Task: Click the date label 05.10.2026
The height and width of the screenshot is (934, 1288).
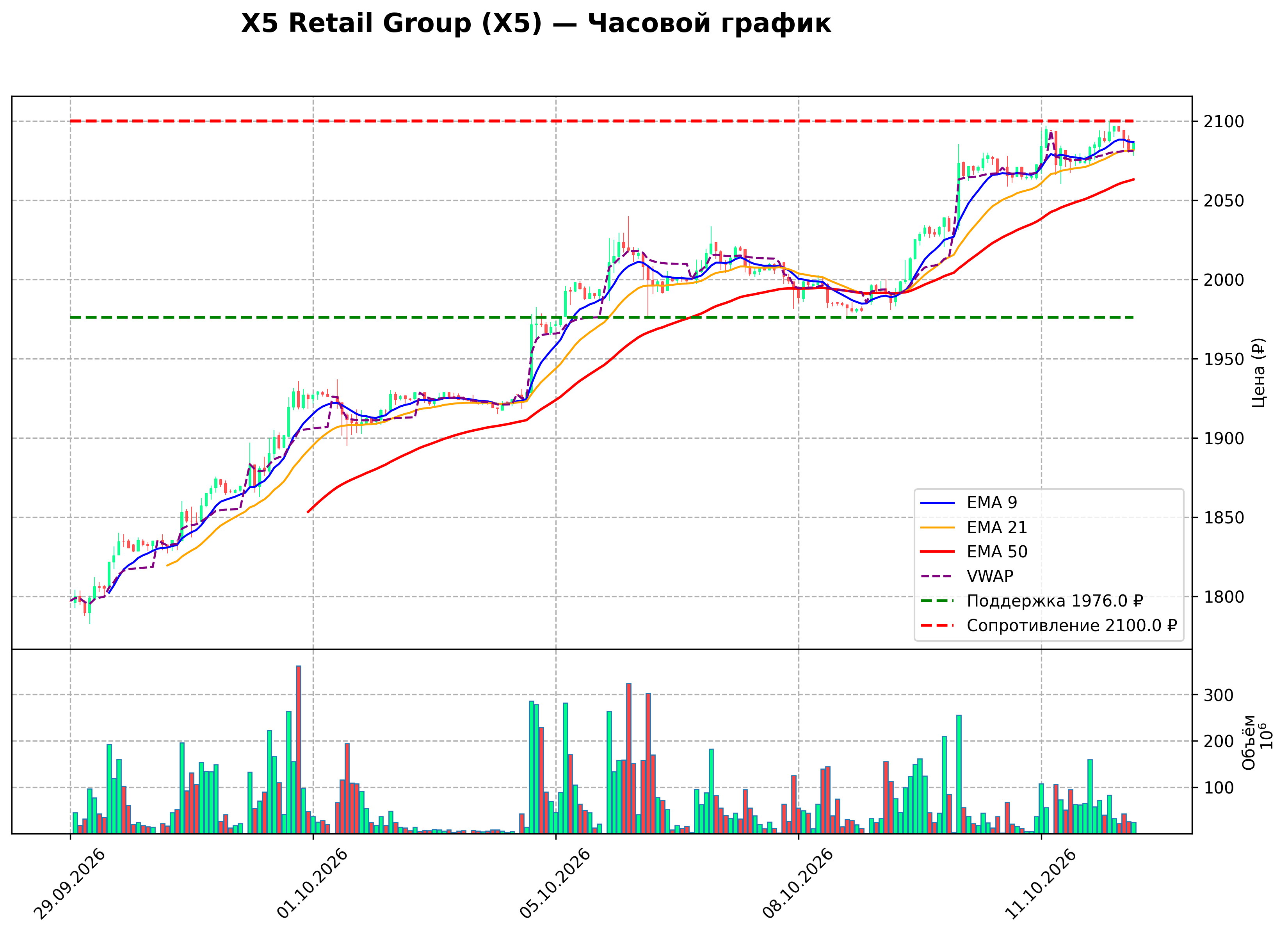Action: coord(555,884)
